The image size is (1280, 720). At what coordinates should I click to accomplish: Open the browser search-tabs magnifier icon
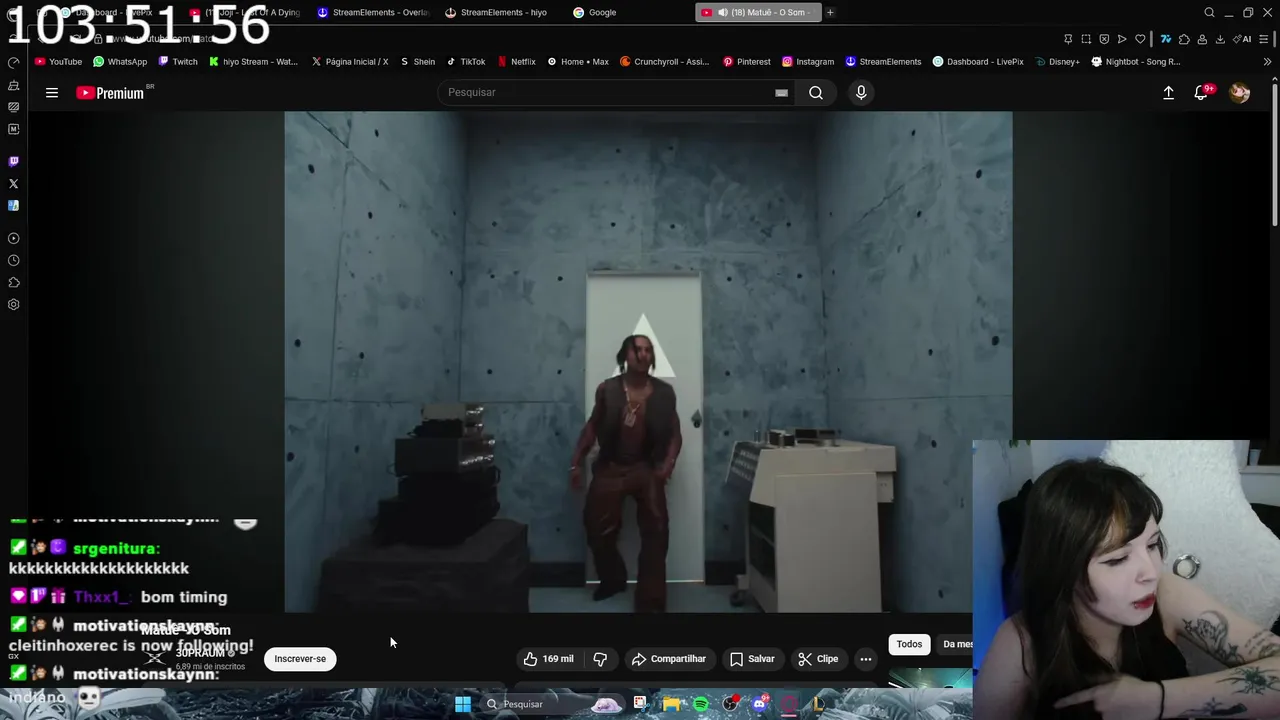(1209, 12)
